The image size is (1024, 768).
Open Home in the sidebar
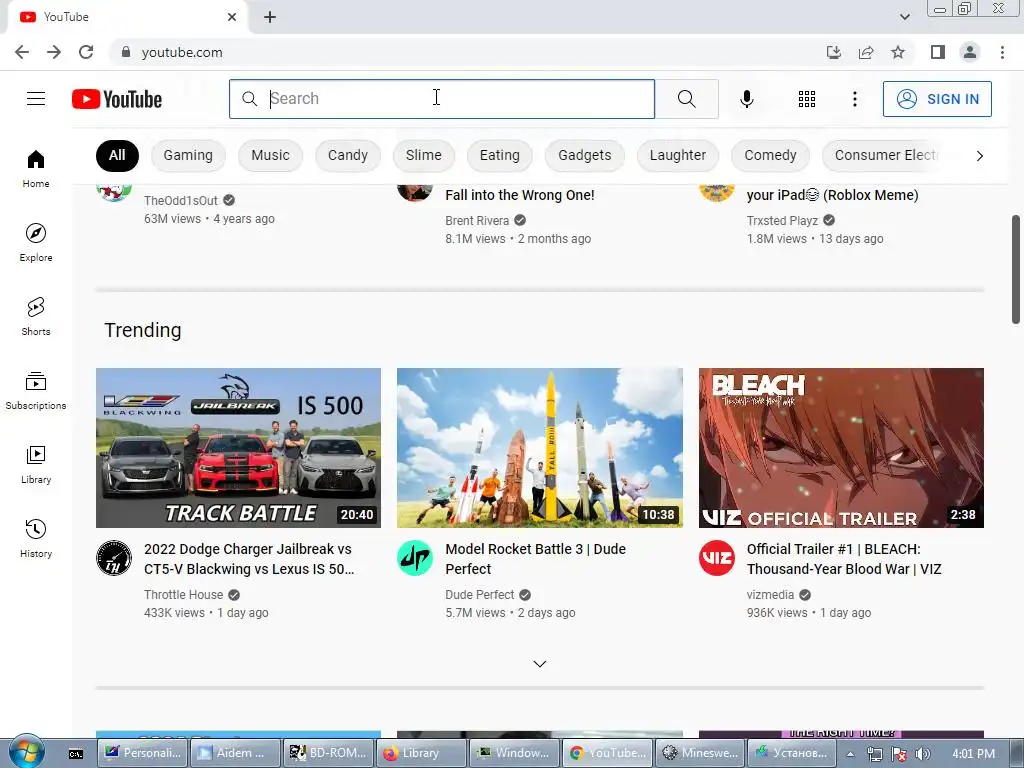pos(36,168)
